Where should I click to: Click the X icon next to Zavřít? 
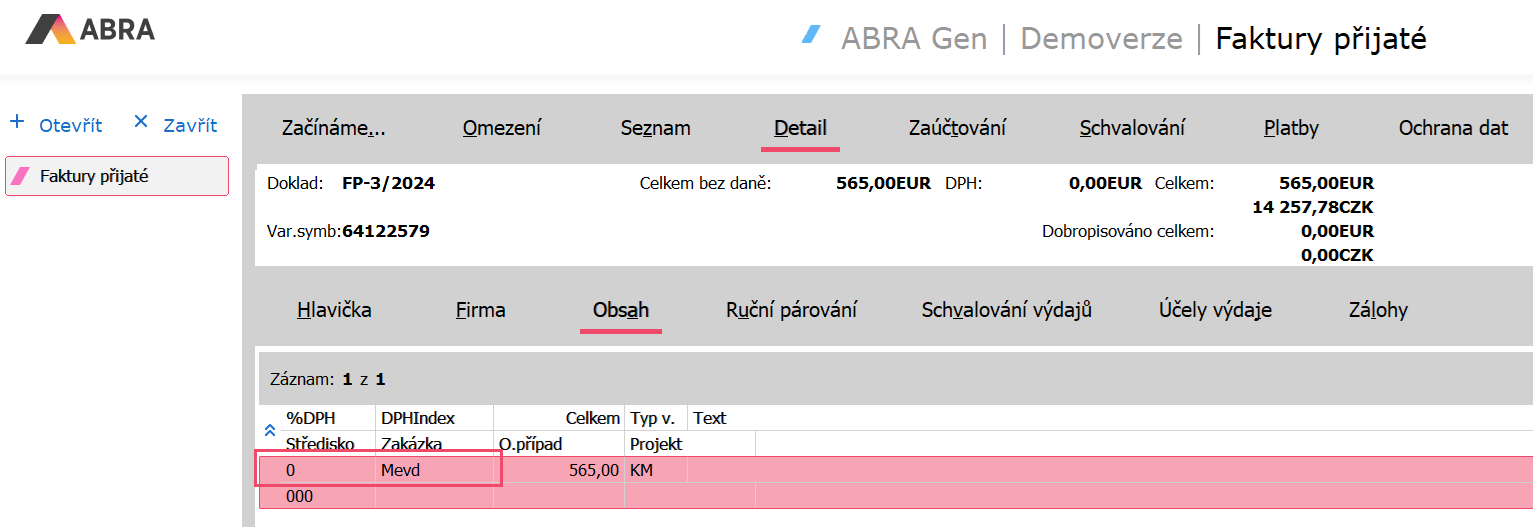pos(141,122)
